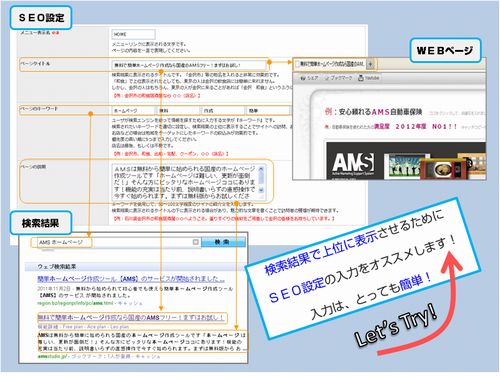Click the ホームページ keyword field
500x376 pixels.
point(133,111)
